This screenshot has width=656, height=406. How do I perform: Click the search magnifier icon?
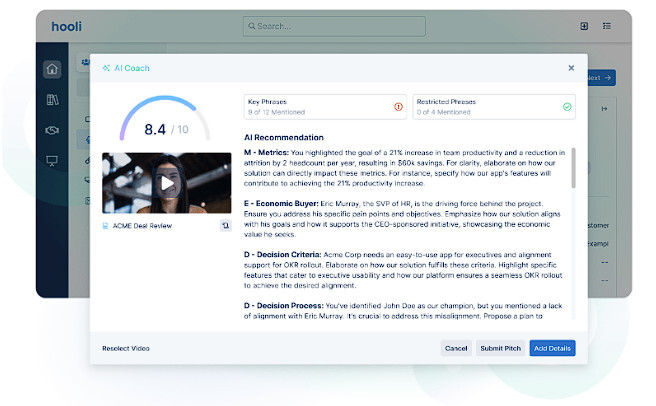[252, 26]
